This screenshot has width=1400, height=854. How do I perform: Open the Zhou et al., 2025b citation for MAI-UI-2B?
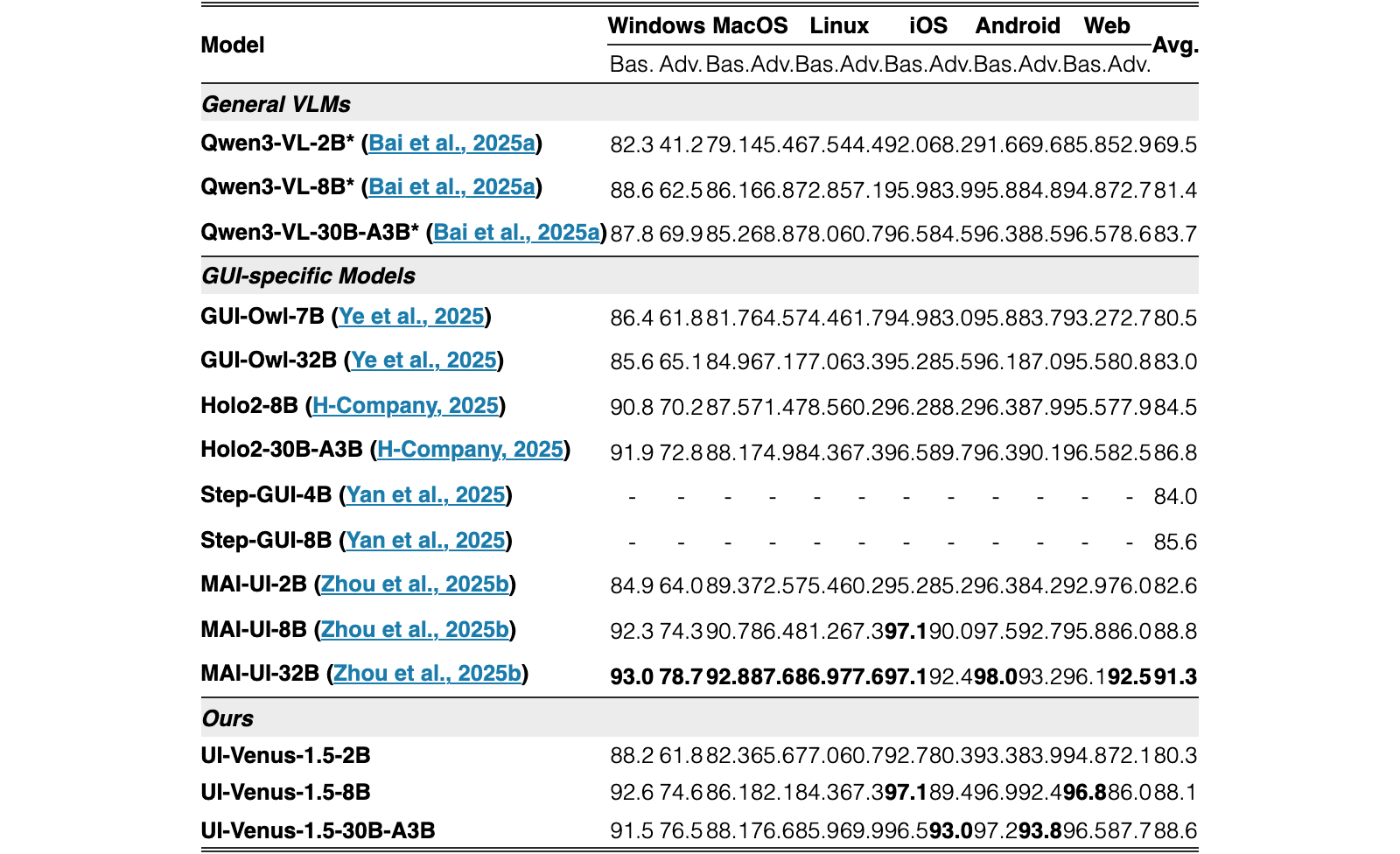pos(415,584)
